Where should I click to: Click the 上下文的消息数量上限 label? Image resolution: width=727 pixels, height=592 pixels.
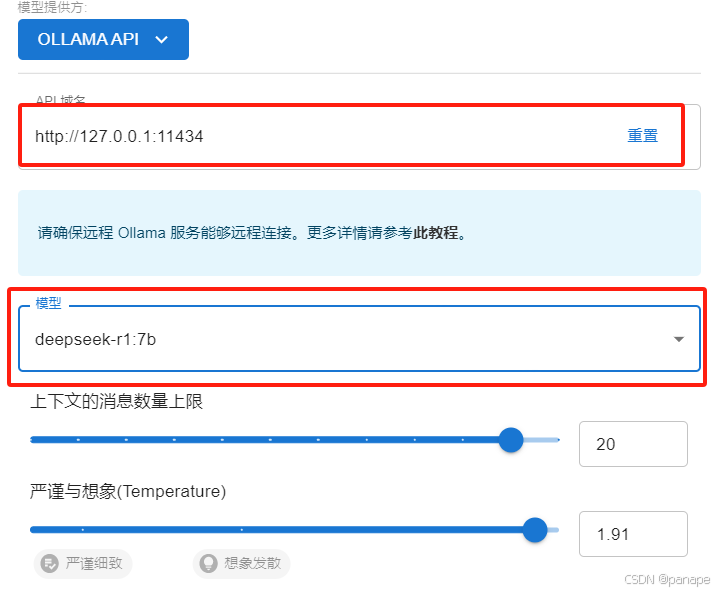117,401
